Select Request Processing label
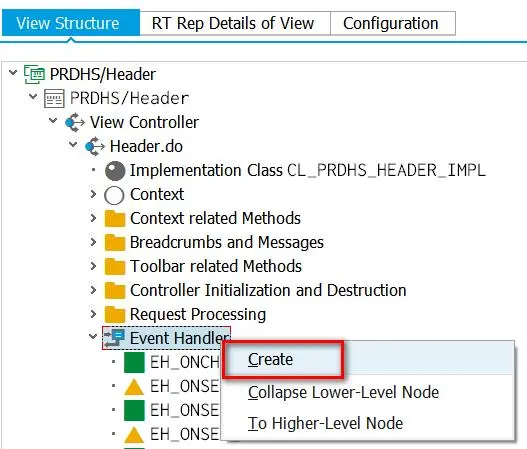 click(x=198, y=315)
